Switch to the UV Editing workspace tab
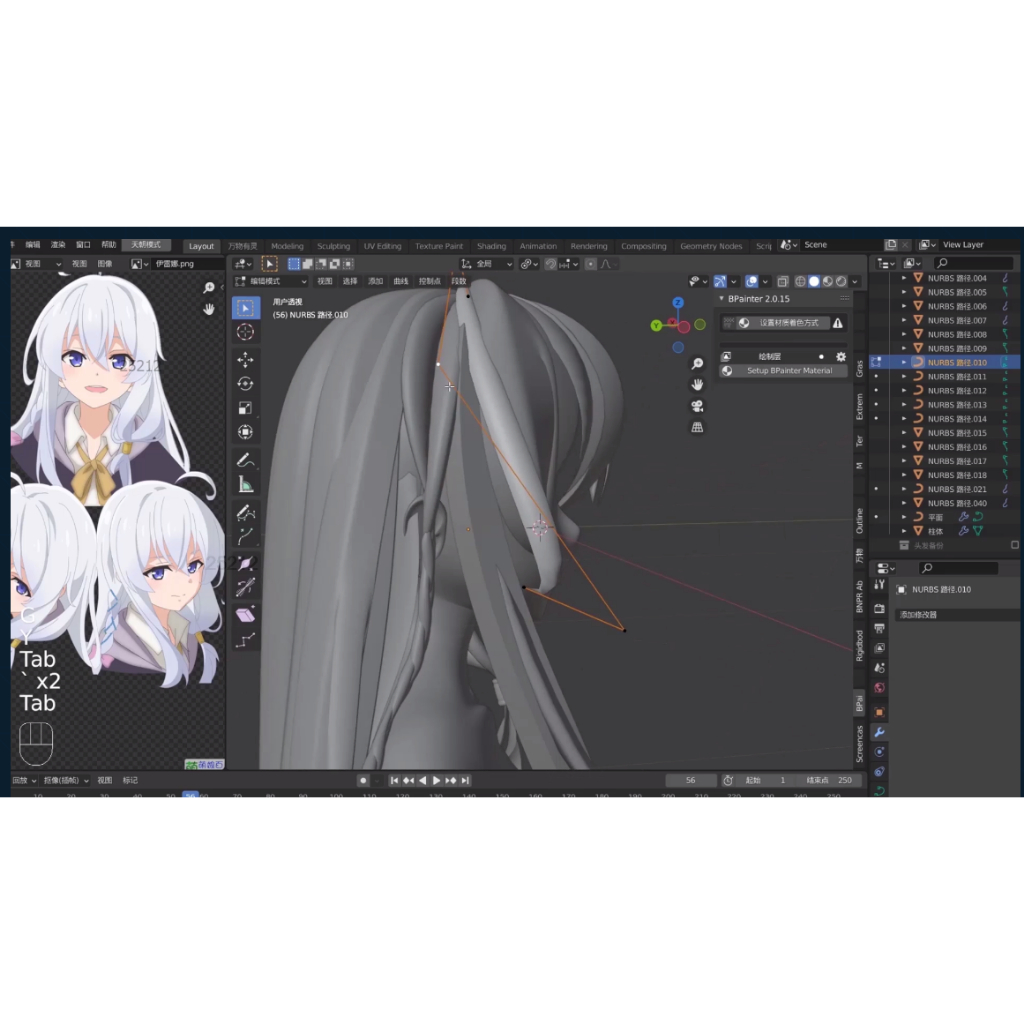 [382, 246]
